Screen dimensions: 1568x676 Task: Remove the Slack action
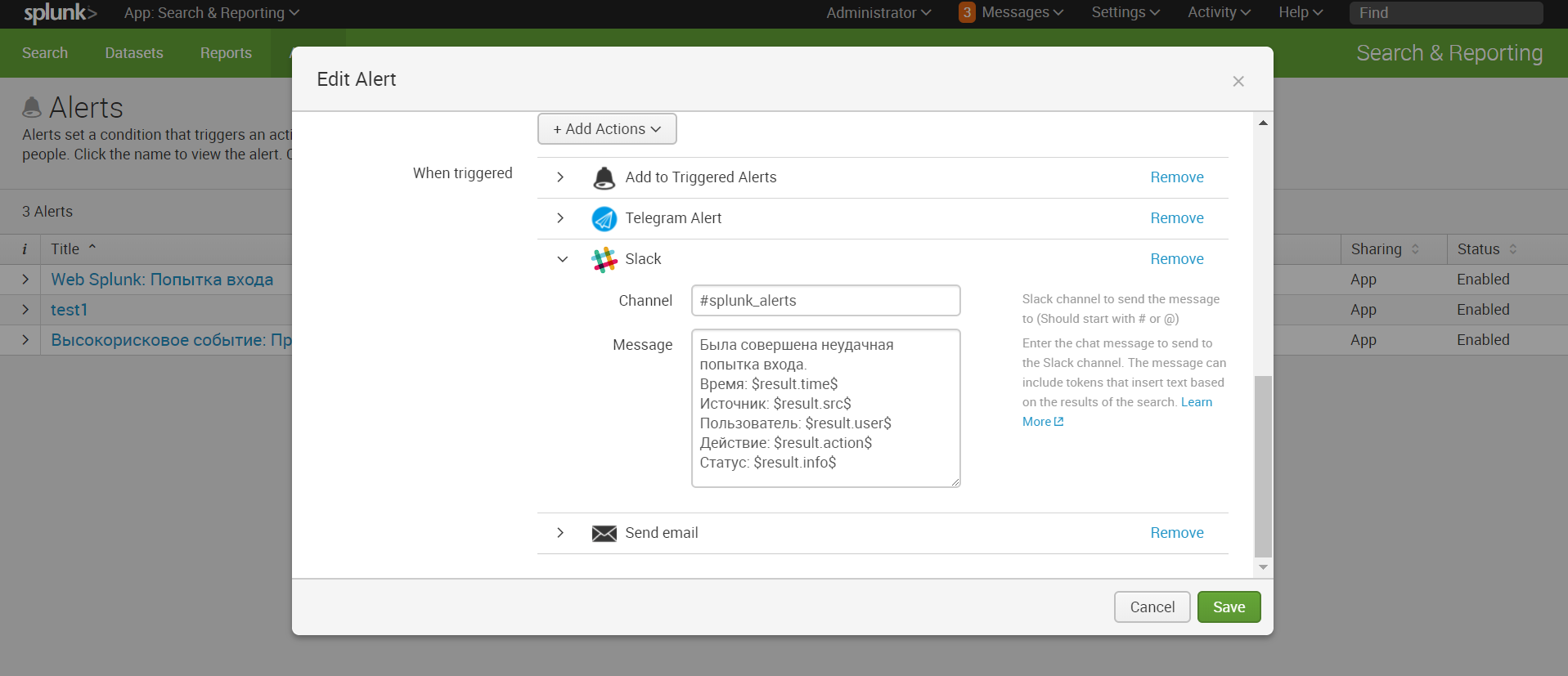[1177, 259]
